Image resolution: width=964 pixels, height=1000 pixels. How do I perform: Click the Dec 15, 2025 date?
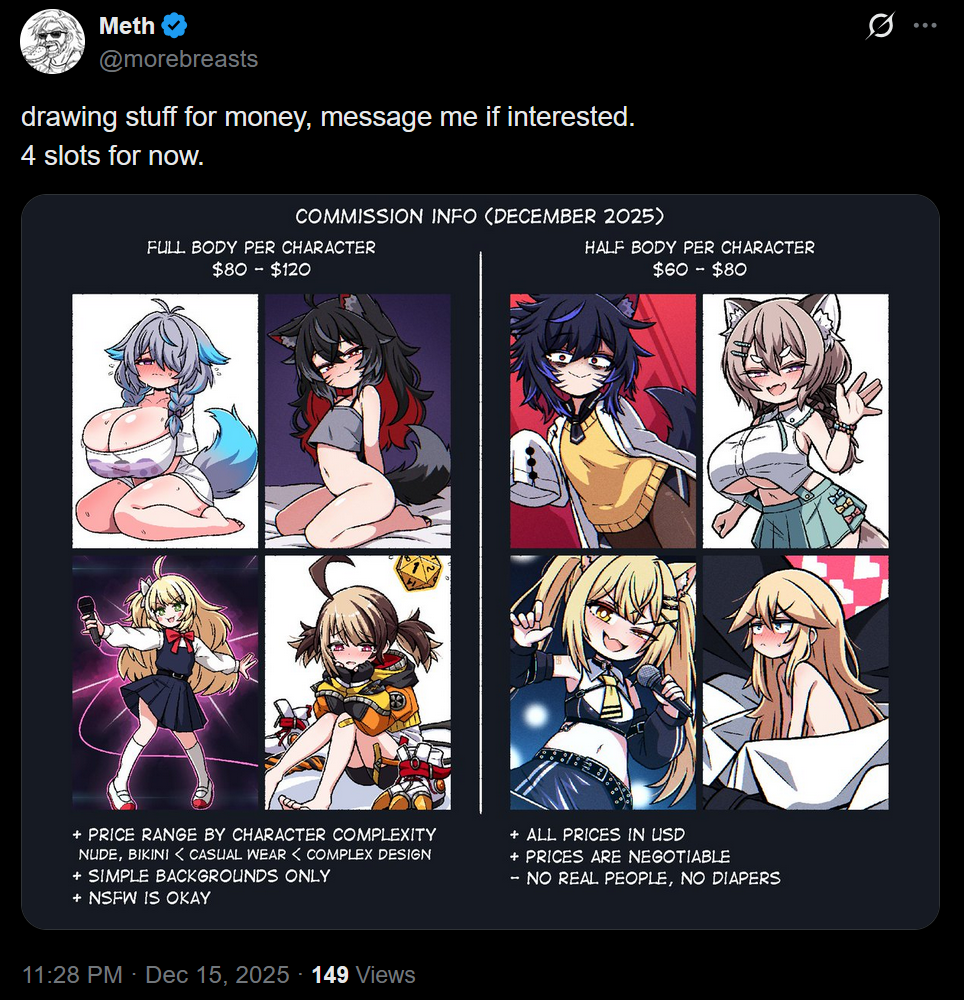217,974
